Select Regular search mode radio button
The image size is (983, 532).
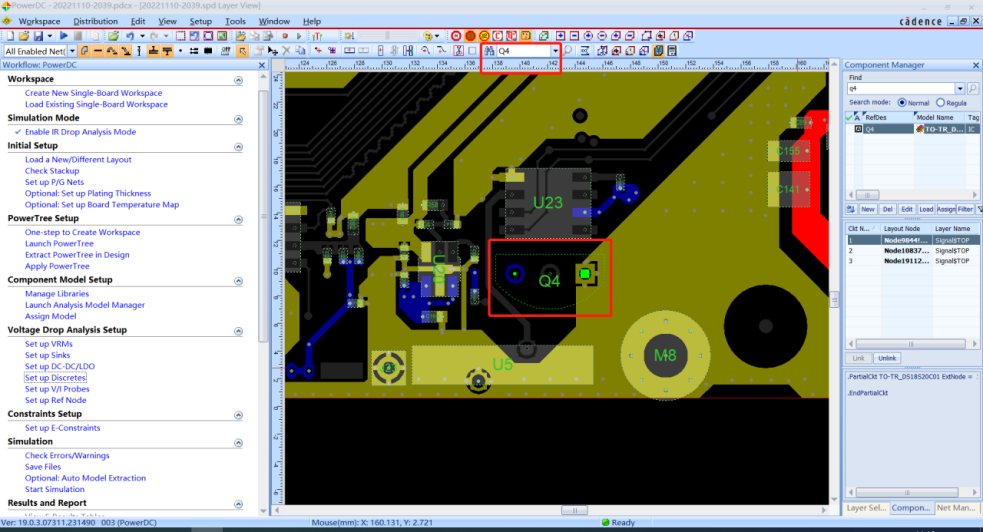(x=940, y=103)
